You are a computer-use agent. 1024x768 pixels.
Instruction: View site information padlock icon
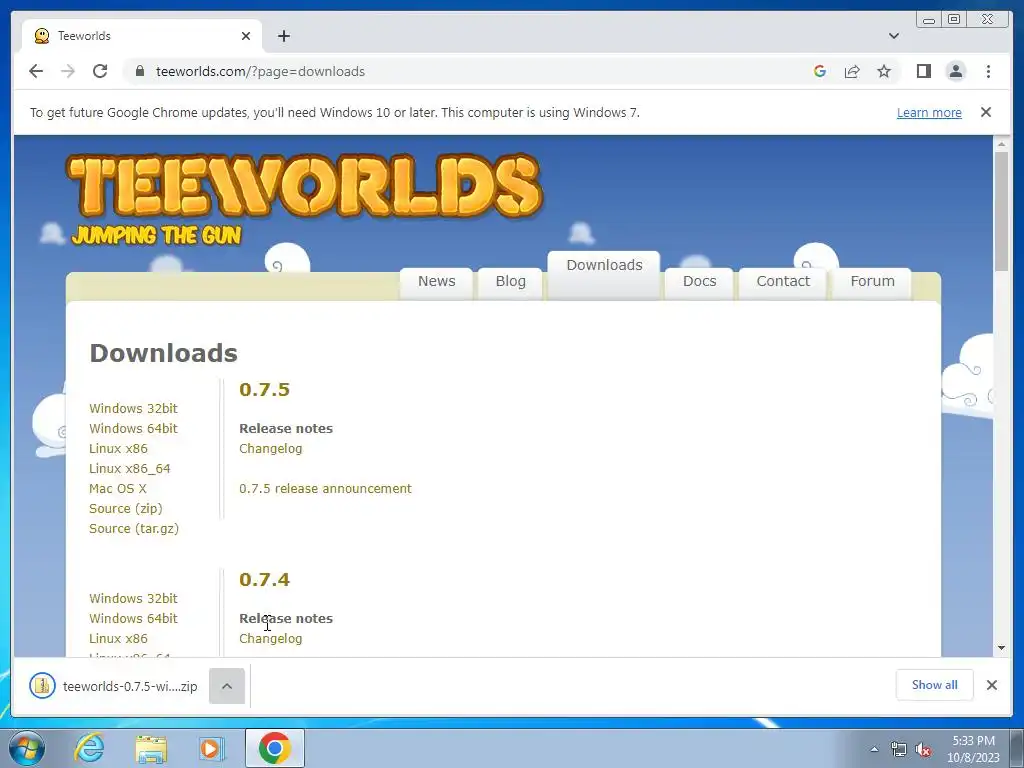(140, 71)
